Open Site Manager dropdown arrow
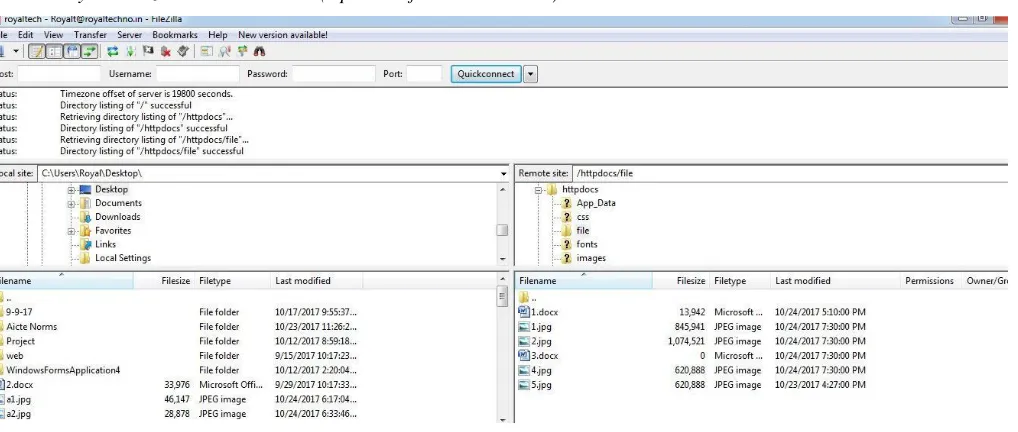Image resolution: width=1018 pixels, height=432 pixels. 16,51
